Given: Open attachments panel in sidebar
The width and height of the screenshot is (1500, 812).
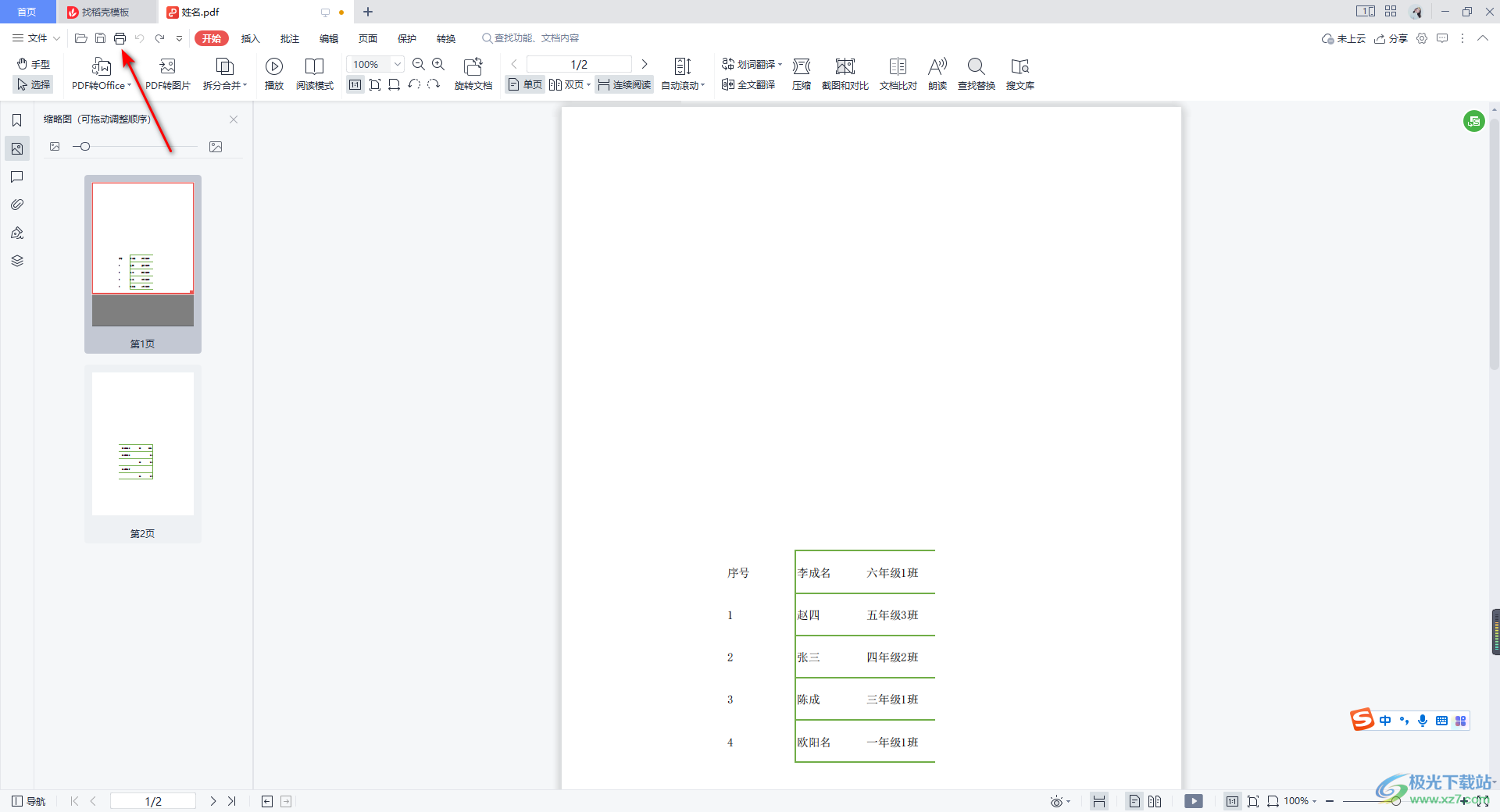Looking at the screenshot, I should (x=17, y=205).
